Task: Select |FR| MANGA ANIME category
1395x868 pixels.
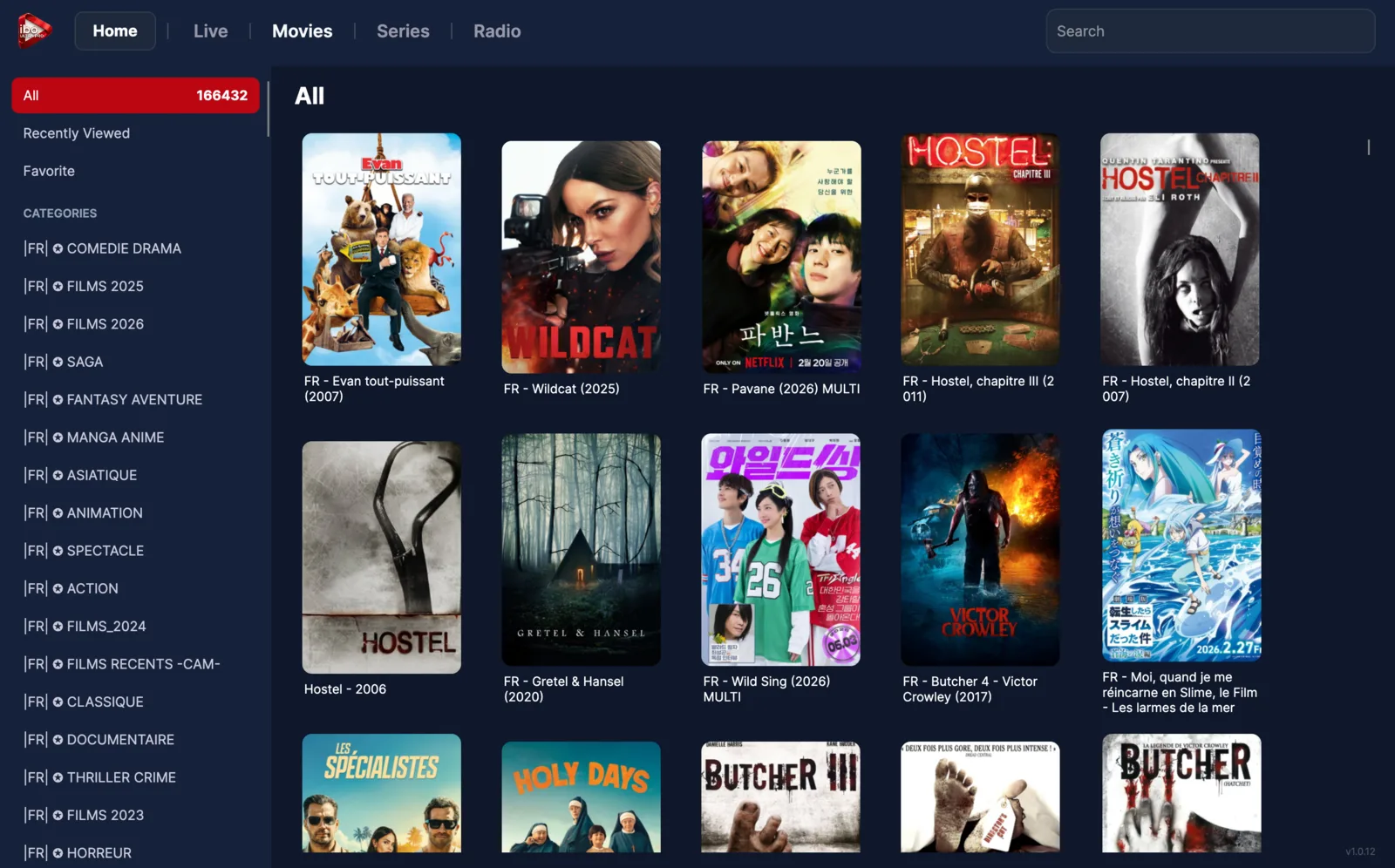Action: [135, 437]
